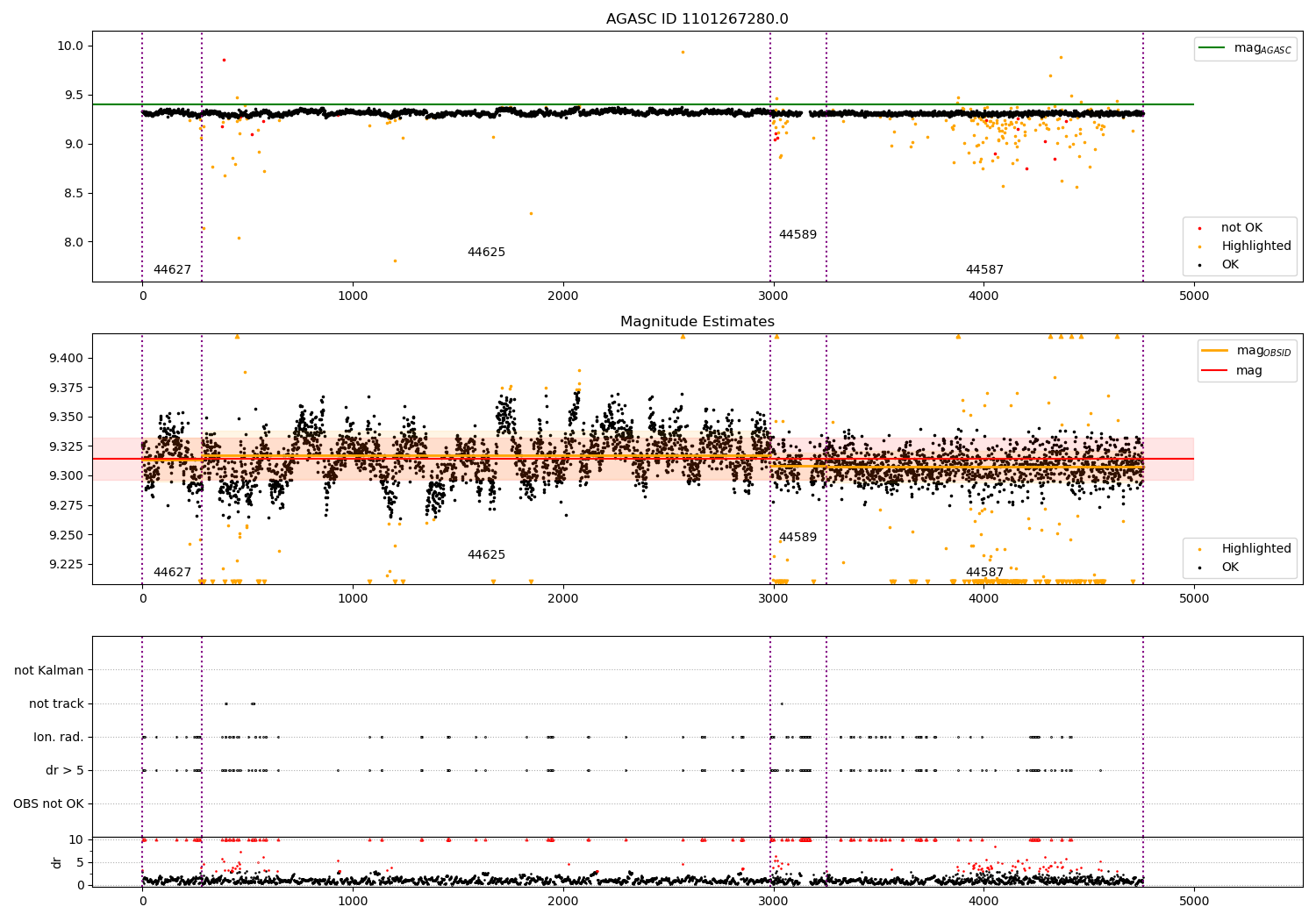Click the 9.300 y-axis tick in middle plot

coord(67,476)
